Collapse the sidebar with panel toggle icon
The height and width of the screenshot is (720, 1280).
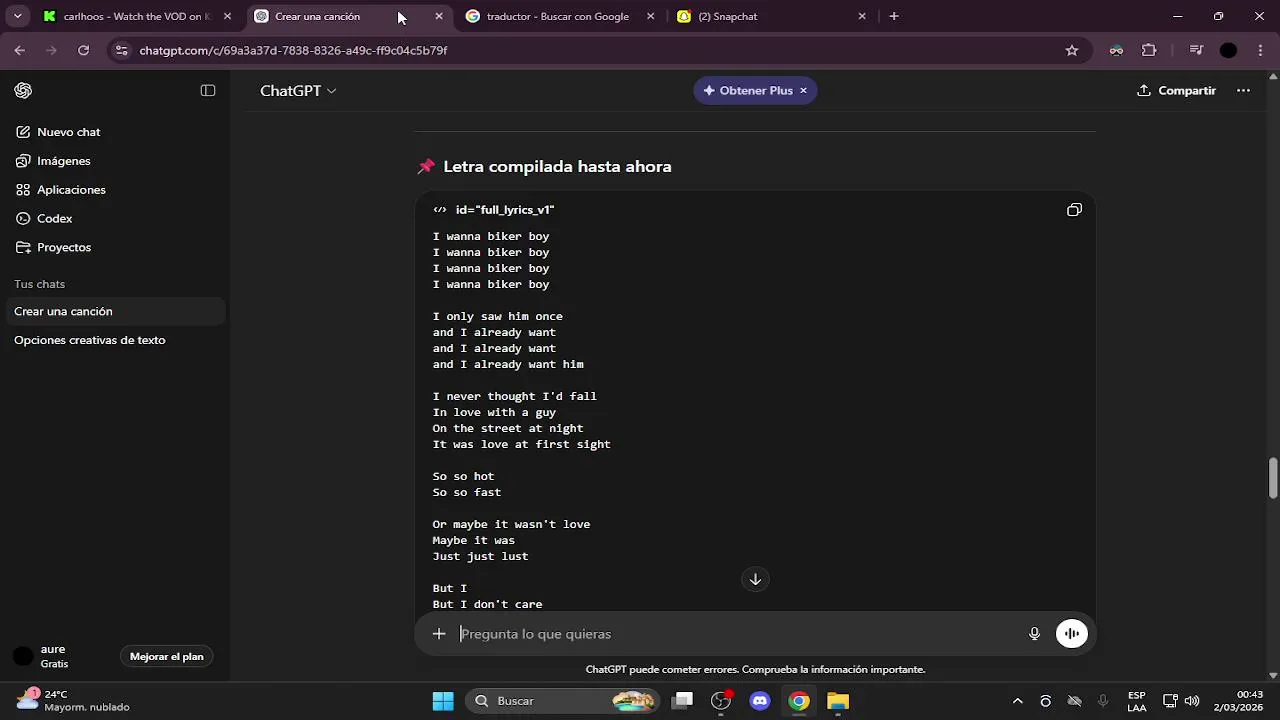click(208, 91)
